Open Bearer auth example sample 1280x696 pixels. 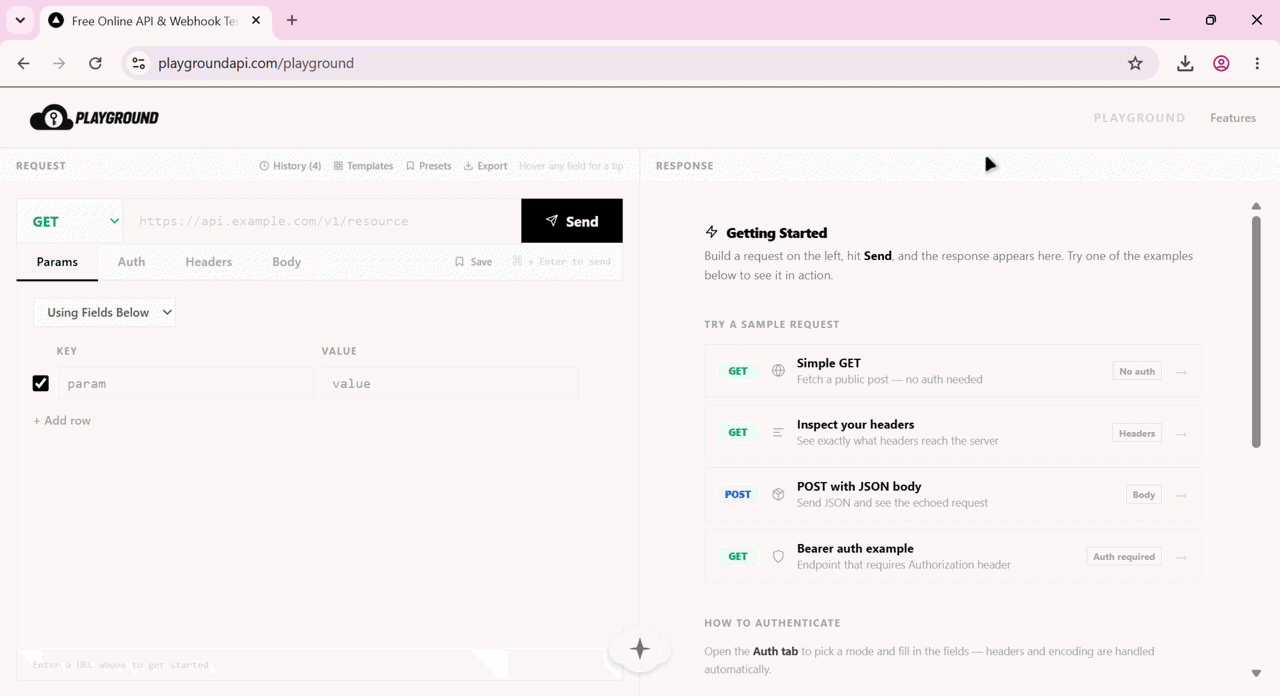pyautogui.click(x=952, y=556)
